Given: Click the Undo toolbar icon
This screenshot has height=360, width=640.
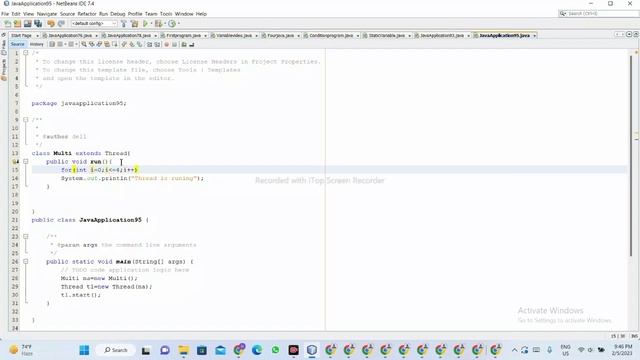Looking at the screenshot, I should [51, 24].
